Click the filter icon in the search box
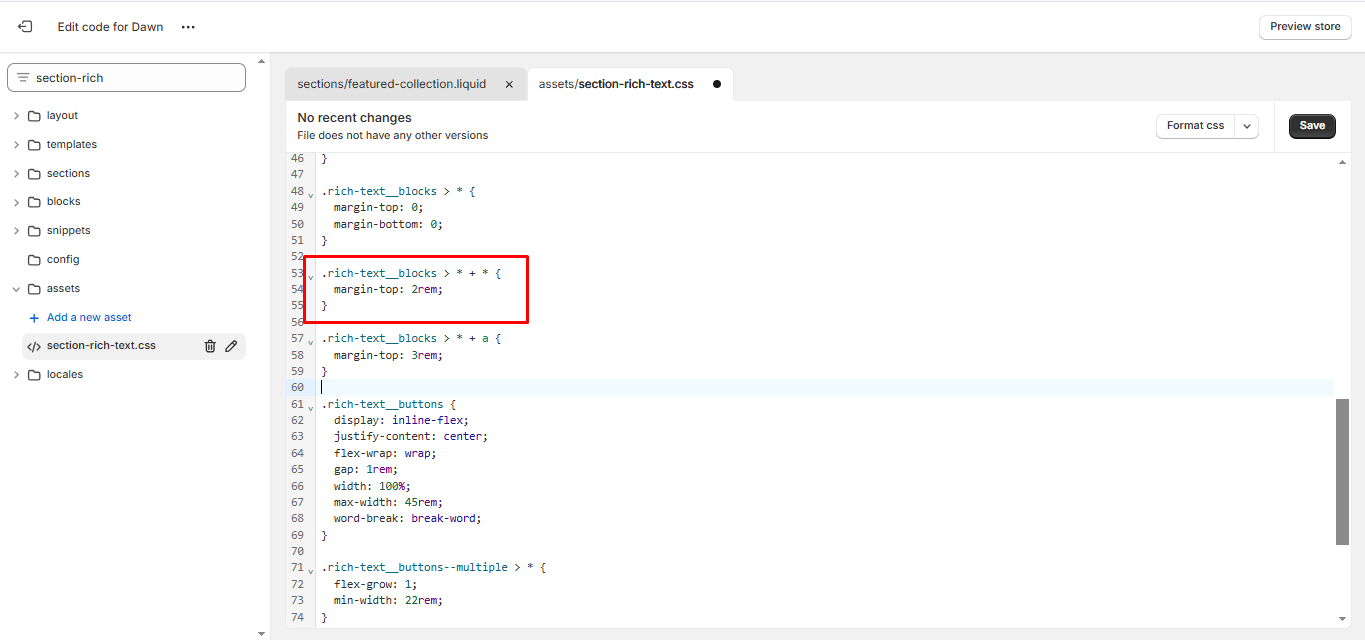Screen dimensions: 1365x640 click(23, 78)
